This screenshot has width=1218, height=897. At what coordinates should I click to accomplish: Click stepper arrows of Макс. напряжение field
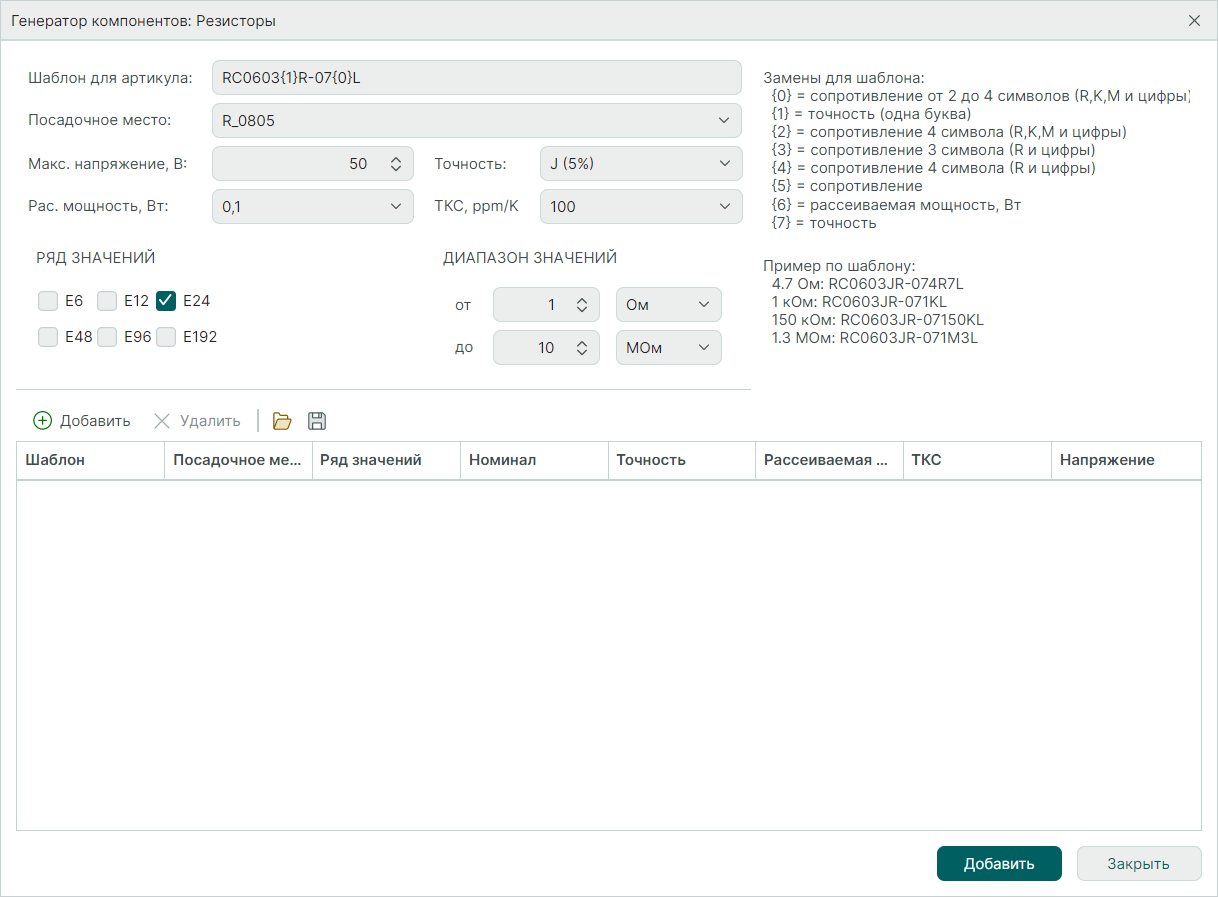point(395,164)
